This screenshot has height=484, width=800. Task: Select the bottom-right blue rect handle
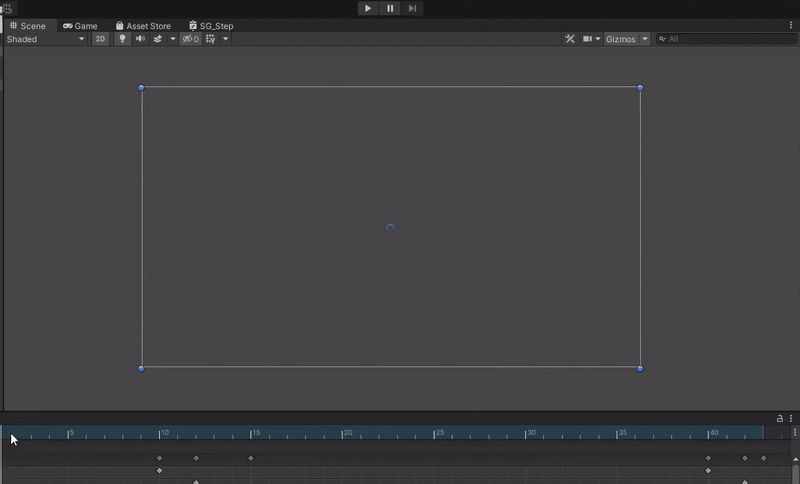click(x=640, y=368)
